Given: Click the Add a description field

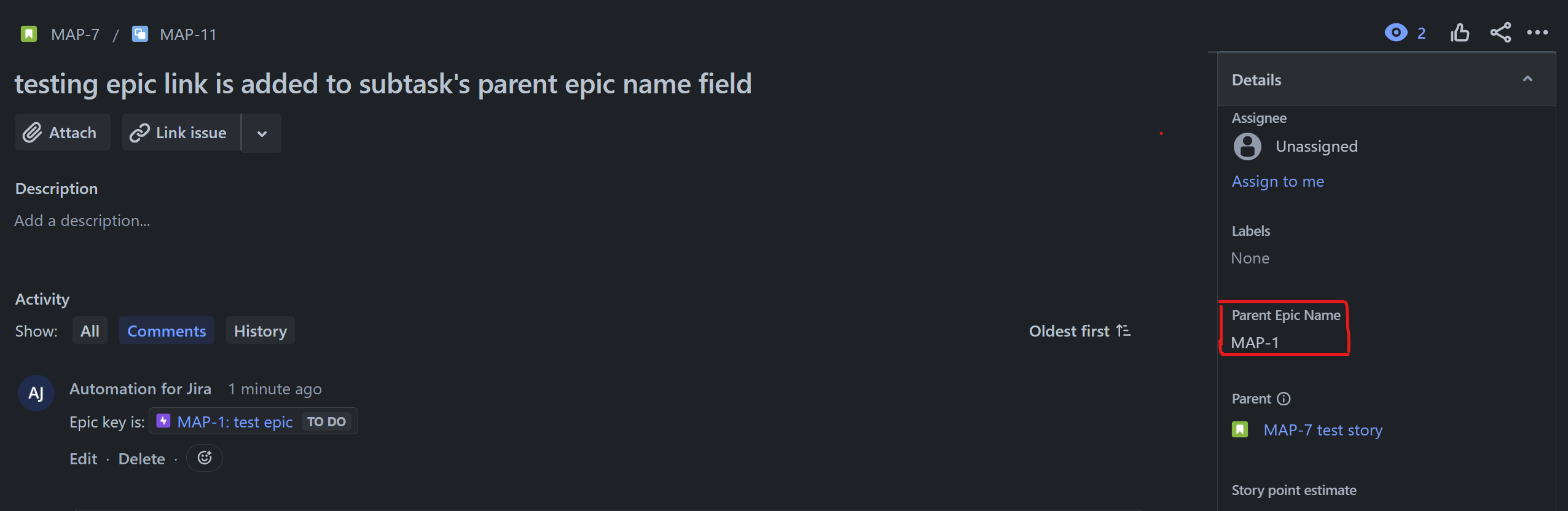Looking at the screenshot, I should tap(82, 220).
